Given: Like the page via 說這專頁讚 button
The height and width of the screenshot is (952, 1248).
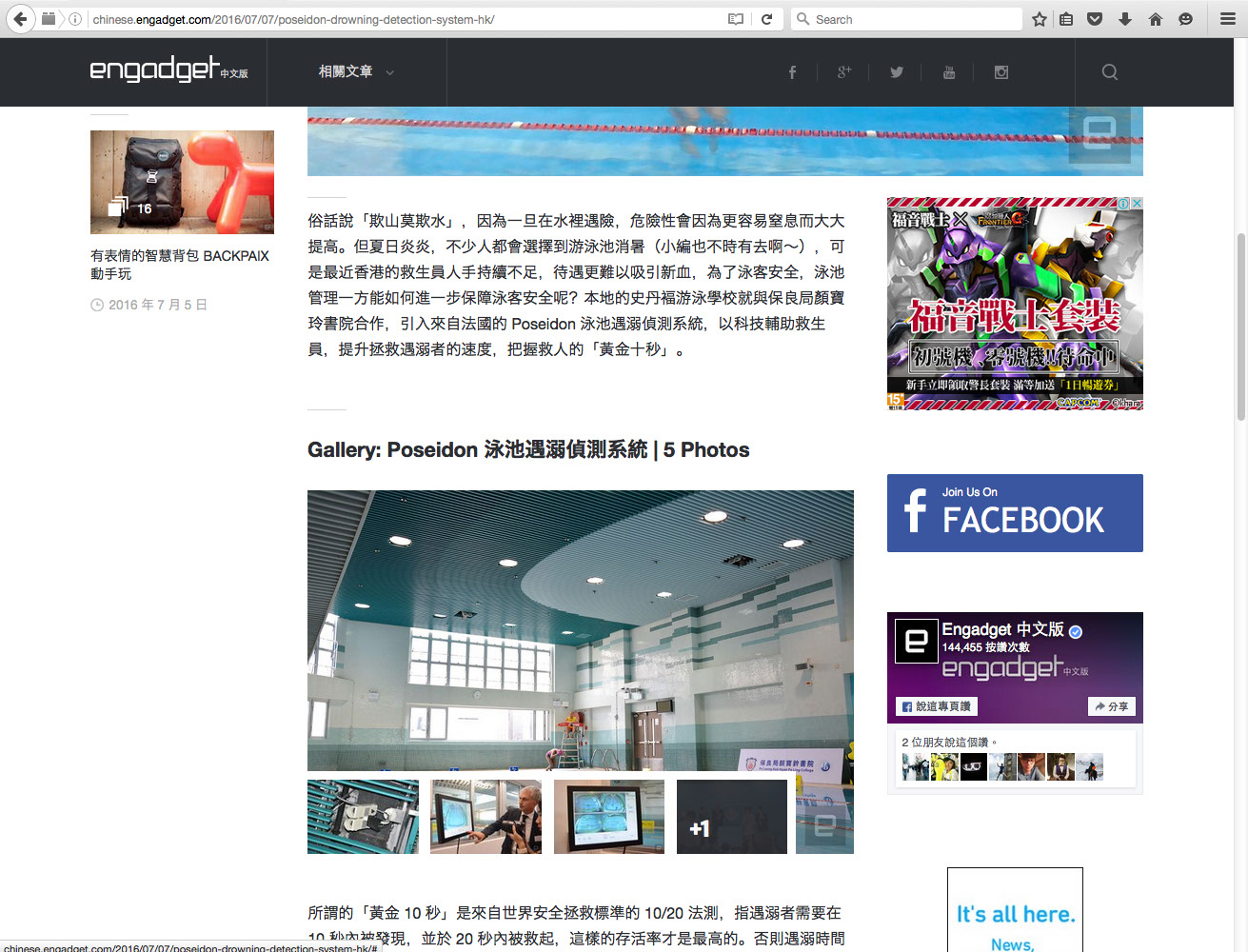Looking at the screenshot, I should pyautogui.click(x=937, y=706).
